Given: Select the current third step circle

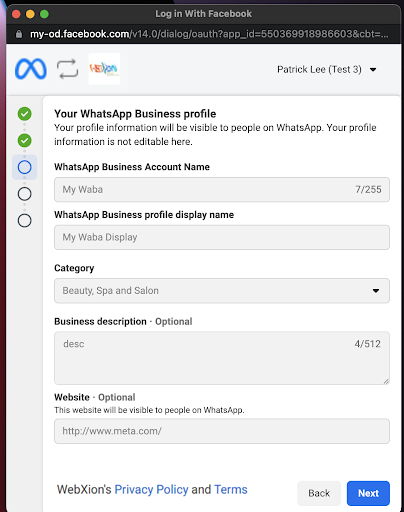Looking at the screenshot, I should [x=25, y=167].
